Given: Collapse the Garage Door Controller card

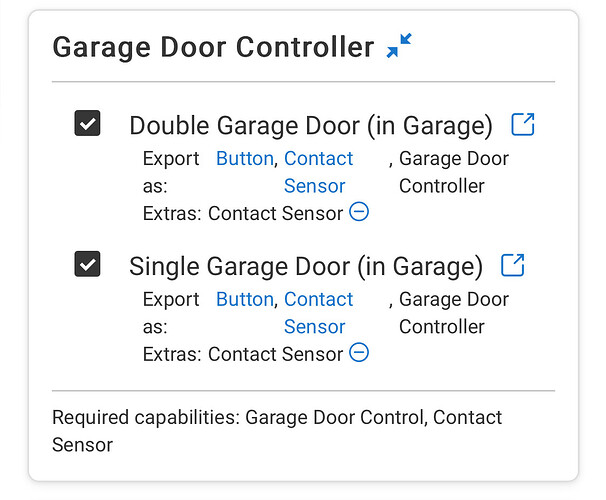Looking at the screenshot, I should 399,46.
